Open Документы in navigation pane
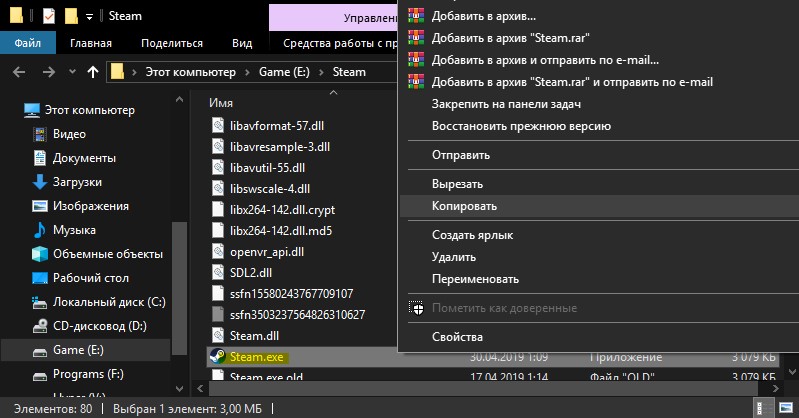 click(84, 158)
